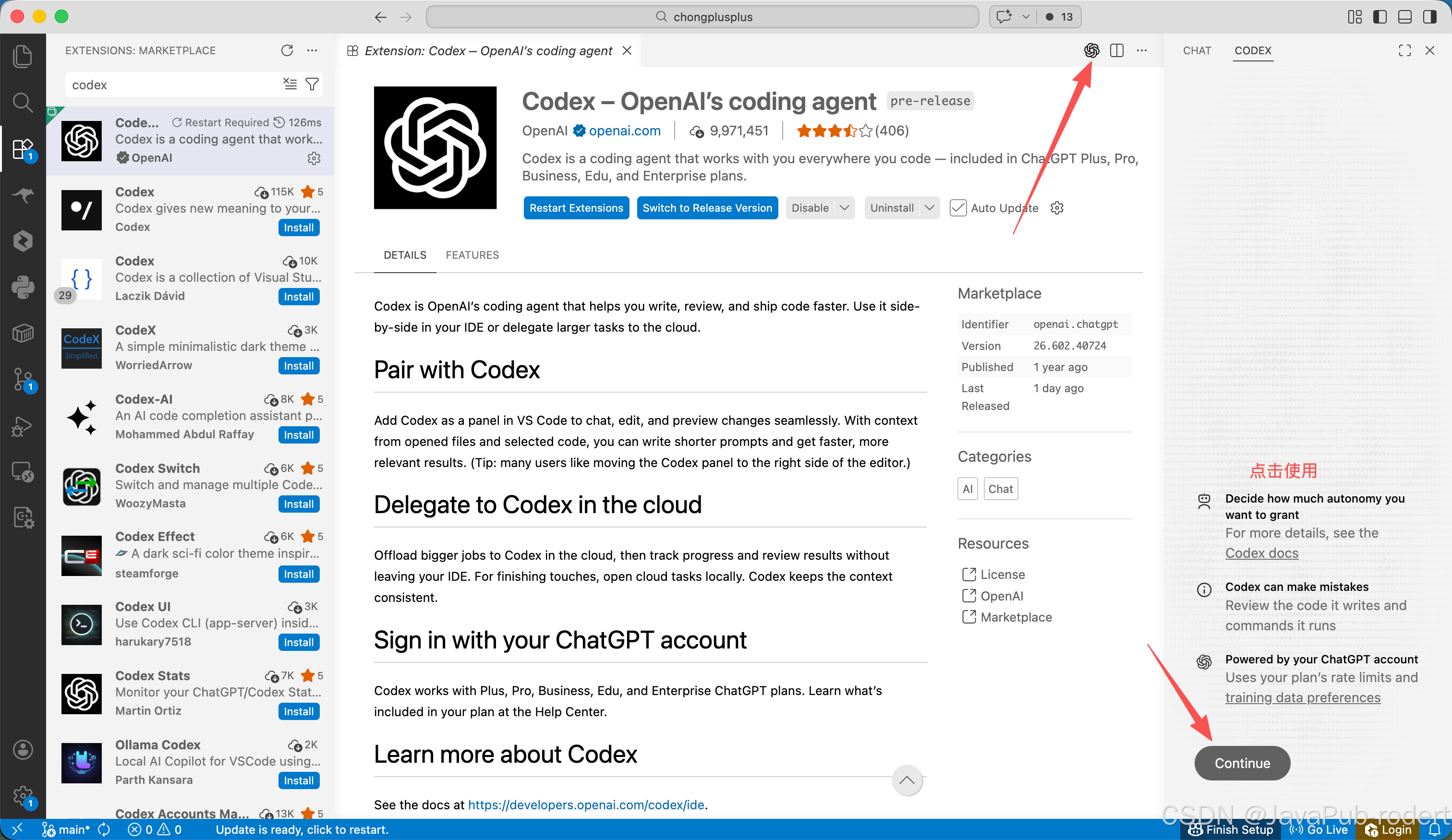Screen dimensions: 1452x840
Task: Open developers.openai.com/codex/ide docs link
Action: coord(586,804)
